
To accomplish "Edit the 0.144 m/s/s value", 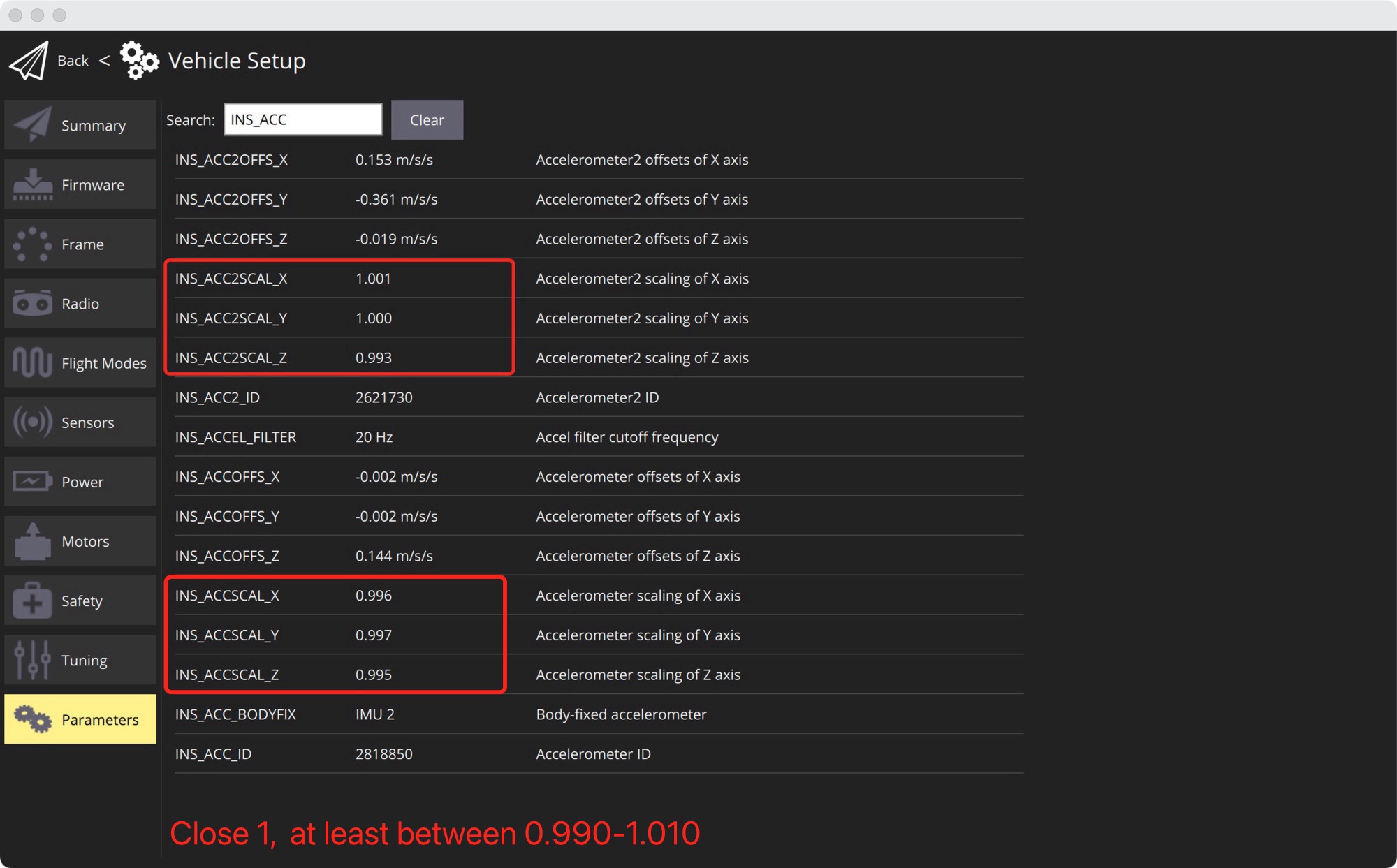I will [394, 556].
